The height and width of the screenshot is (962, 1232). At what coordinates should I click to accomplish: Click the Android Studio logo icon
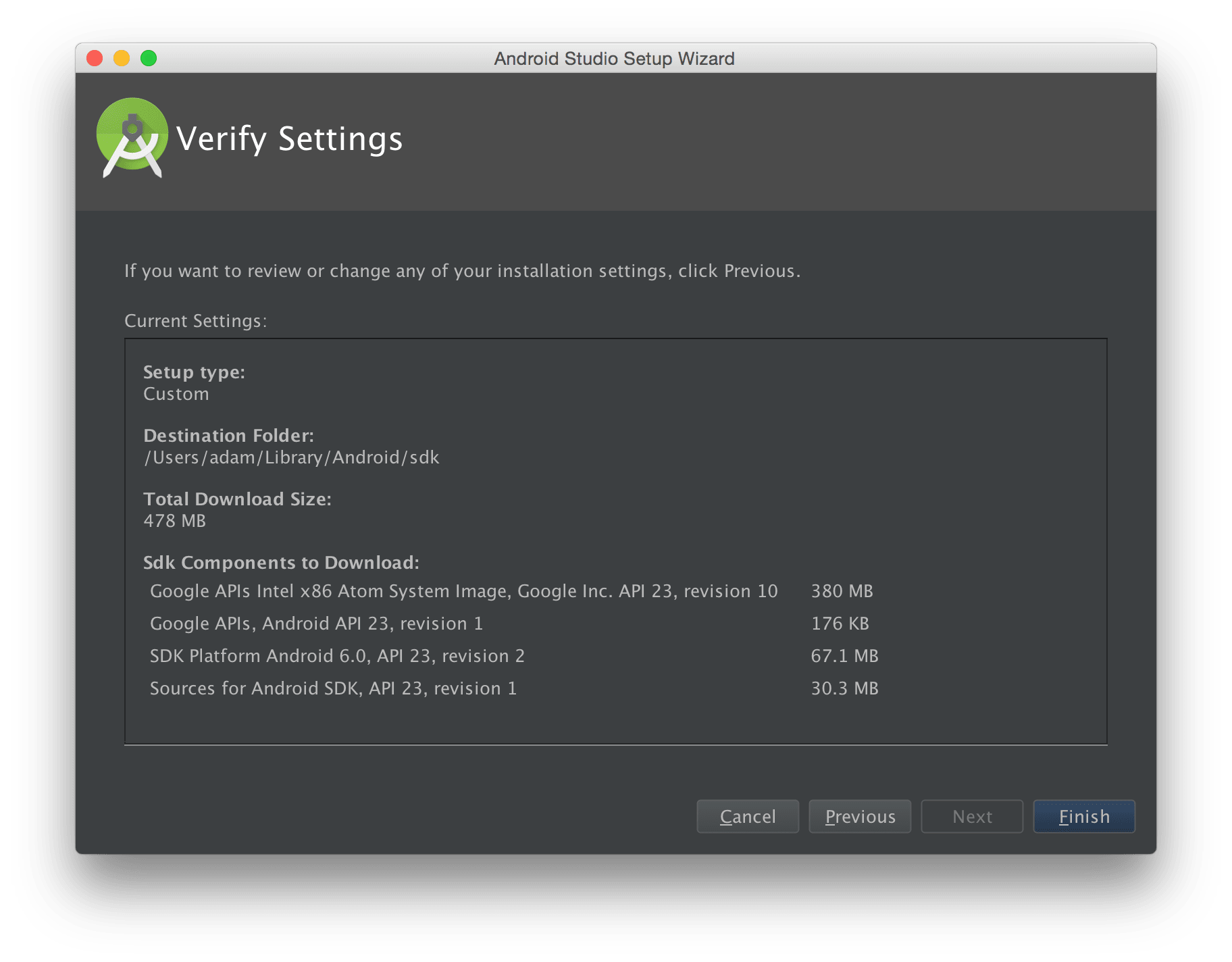(132, 138)
